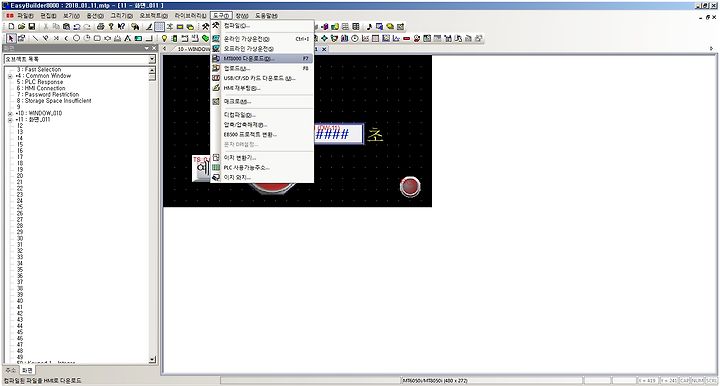The width and height of the screenshot is (720, 386).
Task: Click the small red round lamp on canvas
Action: 410,186
